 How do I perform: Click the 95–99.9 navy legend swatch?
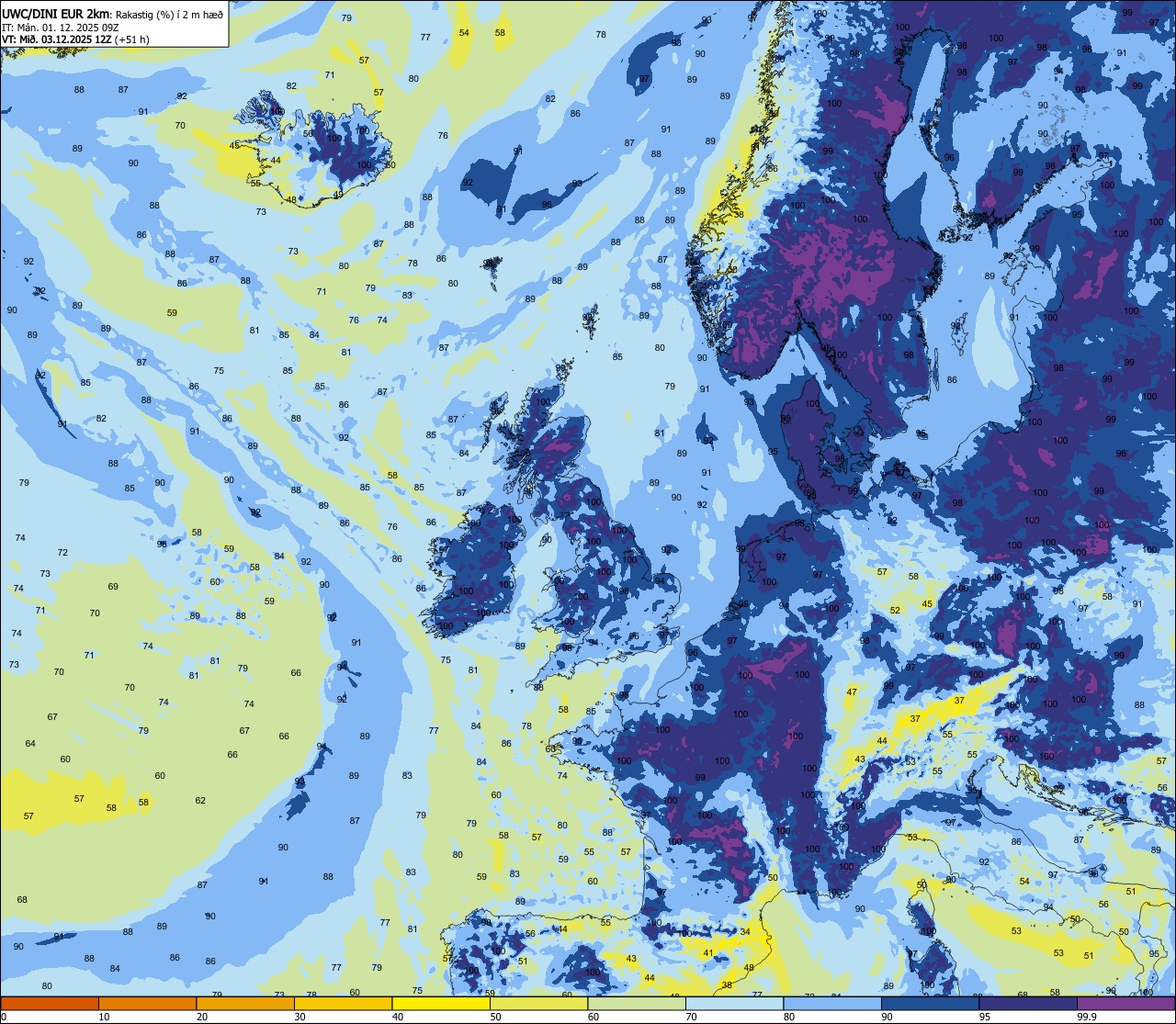pos(1028,1004)
